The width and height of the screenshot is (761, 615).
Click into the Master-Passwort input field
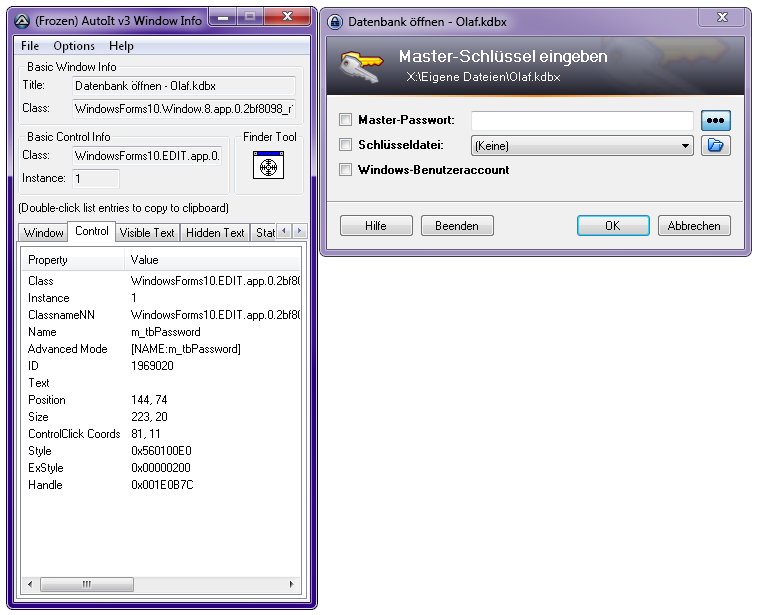tap(582, 121)
